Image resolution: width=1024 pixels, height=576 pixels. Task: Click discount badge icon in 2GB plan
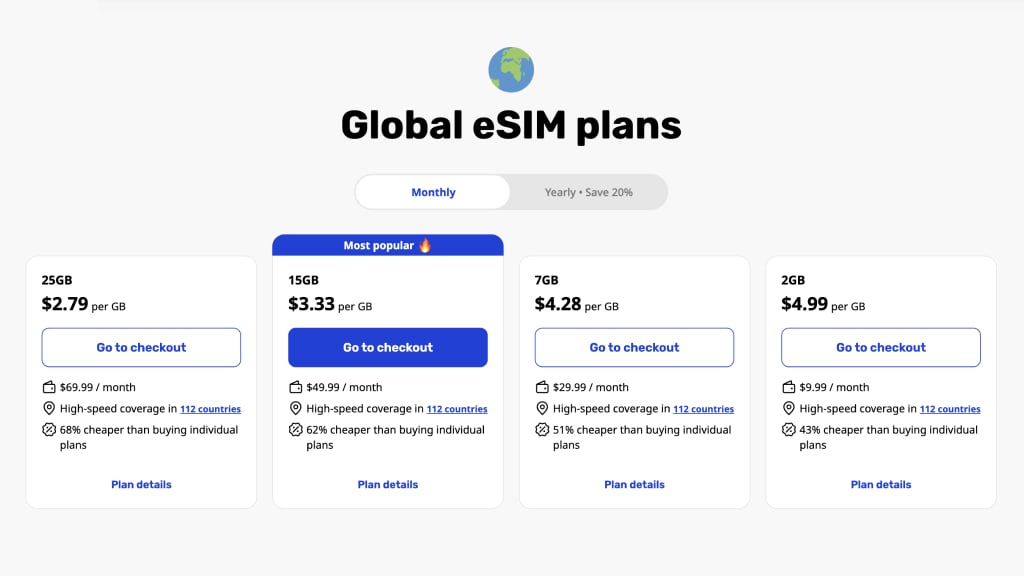click(x=789, y=430)
